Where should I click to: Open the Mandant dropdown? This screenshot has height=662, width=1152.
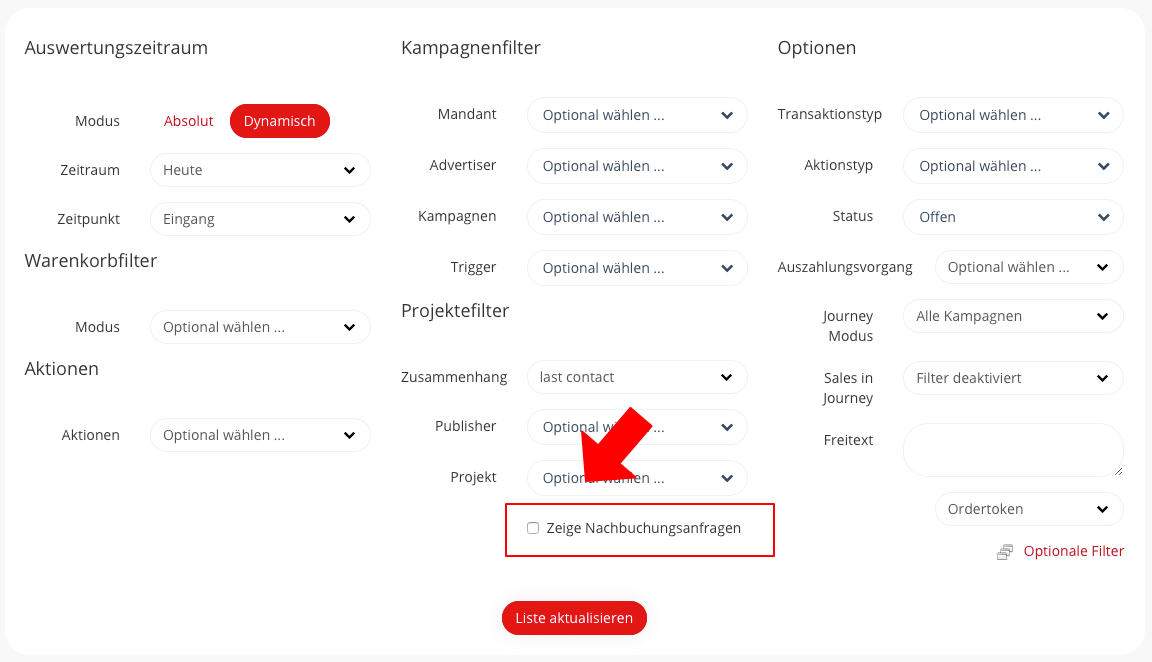pos(637,115)
